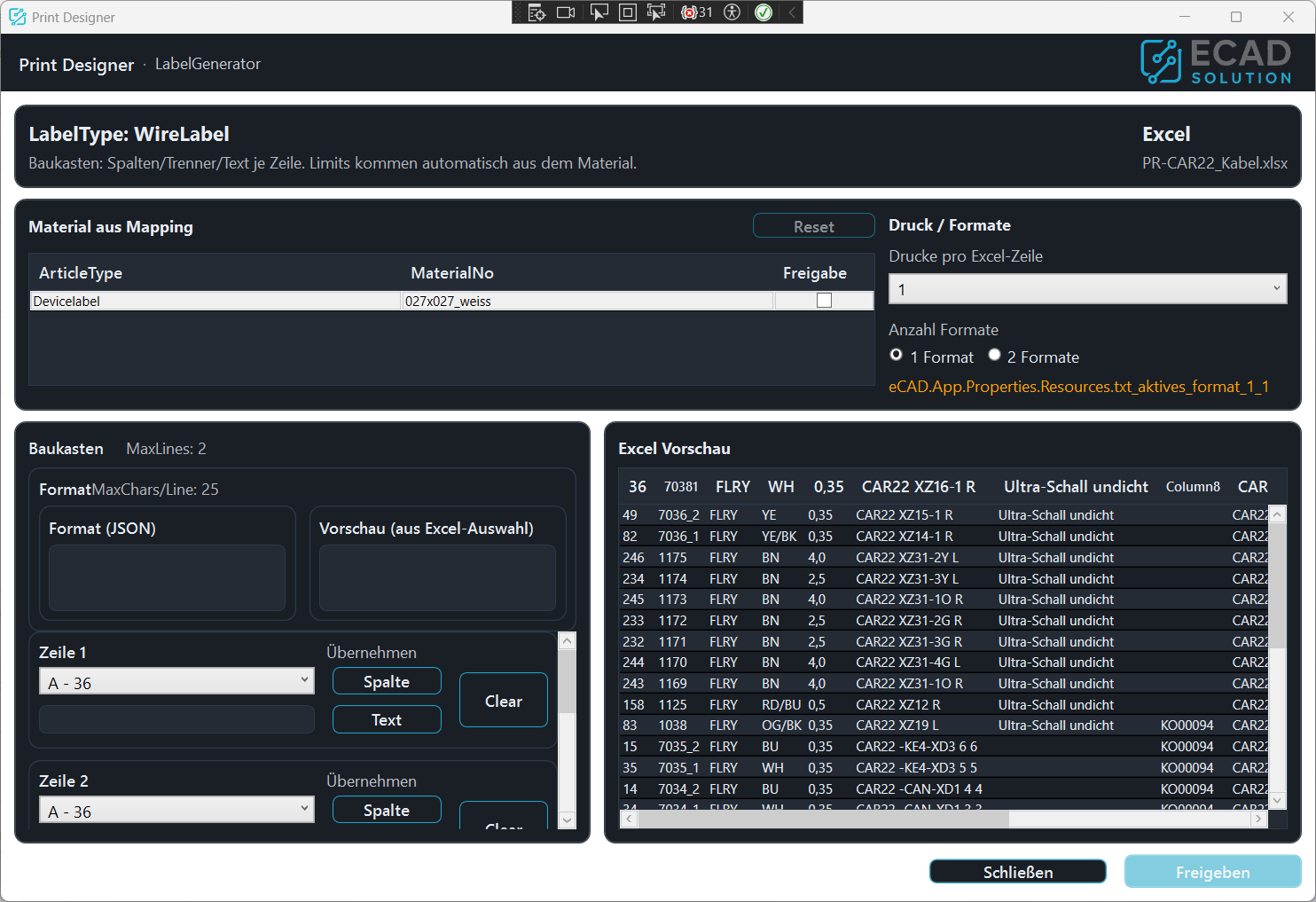Select Excel row 234 CAR22 XZ31-3Y L
Viewport: 1316px width, 902px height.
coord(944,578)
